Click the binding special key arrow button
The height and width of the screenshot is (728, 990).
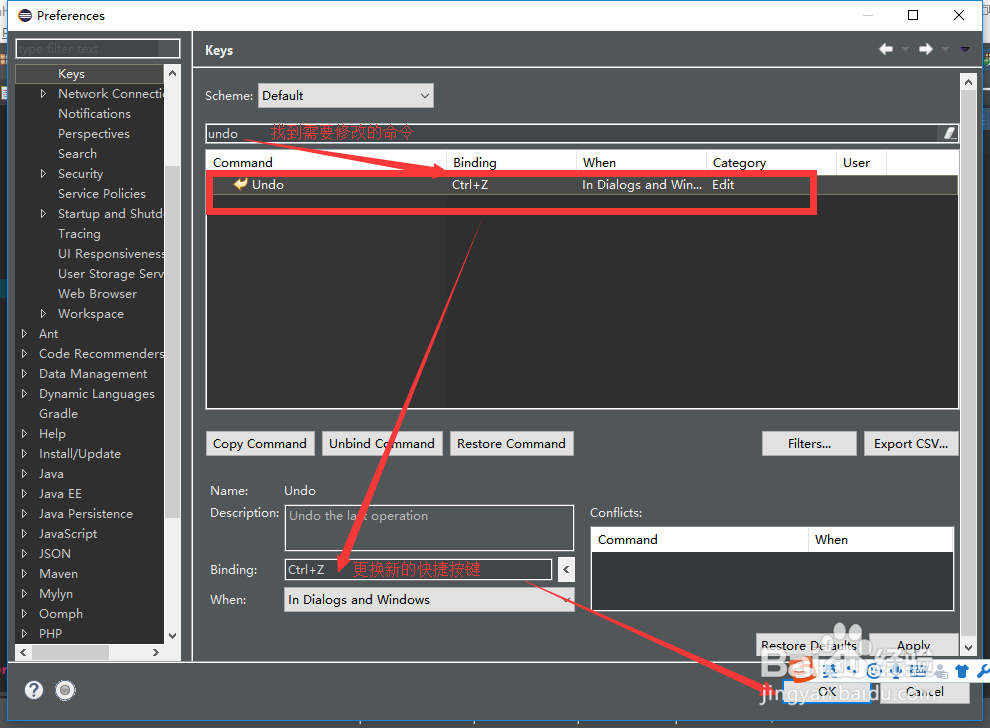(566, 570)
